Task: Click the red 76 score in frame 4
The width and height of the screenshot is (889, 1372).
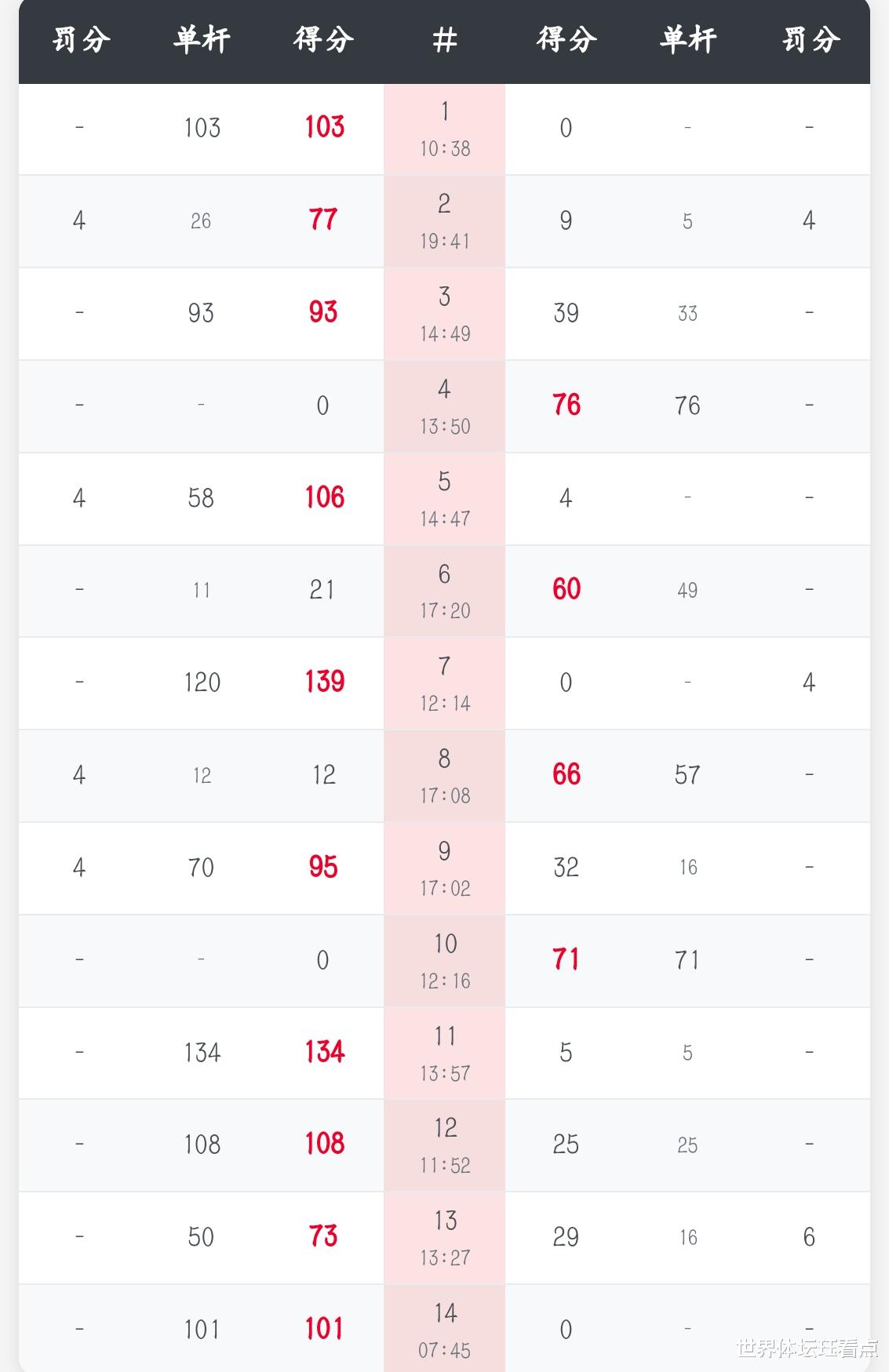Action: [x=566, y=405]
